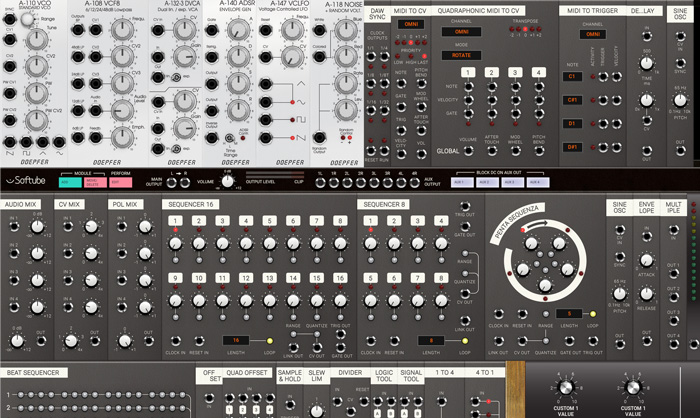Click the A-147 VCLFO triangle wave output jack

pyautogui.click(x=266, y=84)
